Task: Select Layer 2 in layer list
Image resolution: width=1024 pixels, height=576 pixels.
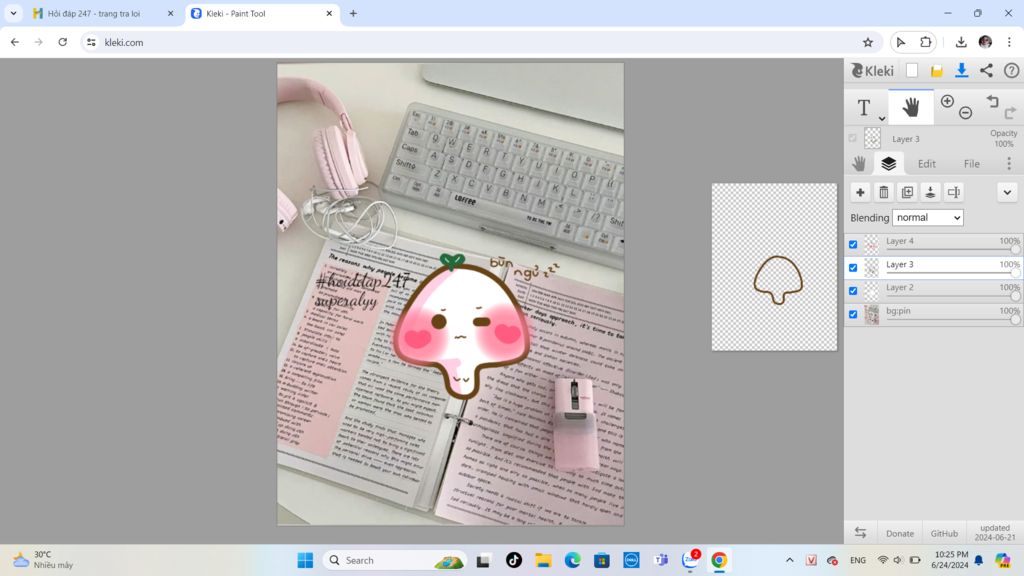Action: point(933,290)
